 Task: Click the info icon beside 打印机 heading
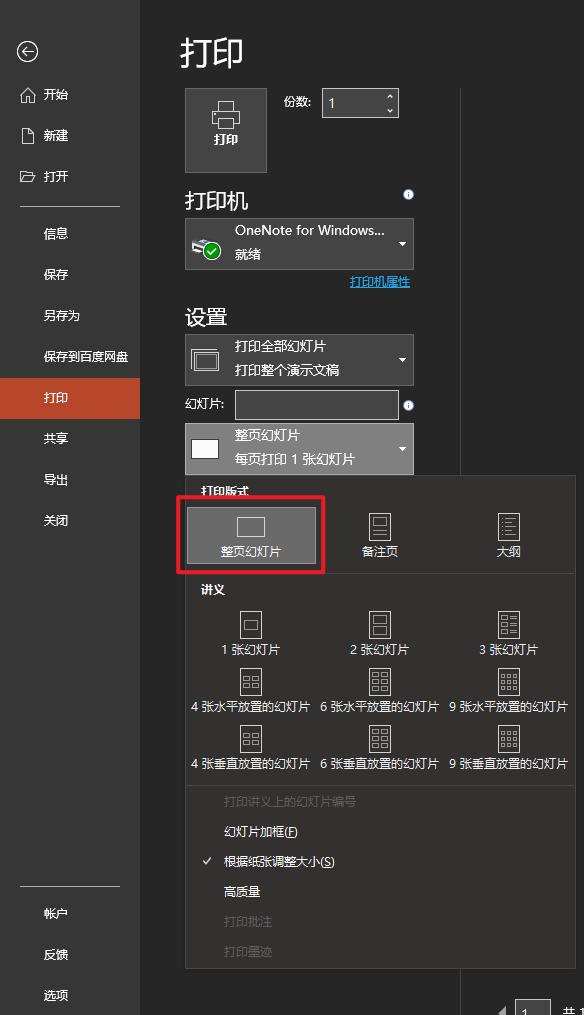pyautogui.click(x=409, y=194)
